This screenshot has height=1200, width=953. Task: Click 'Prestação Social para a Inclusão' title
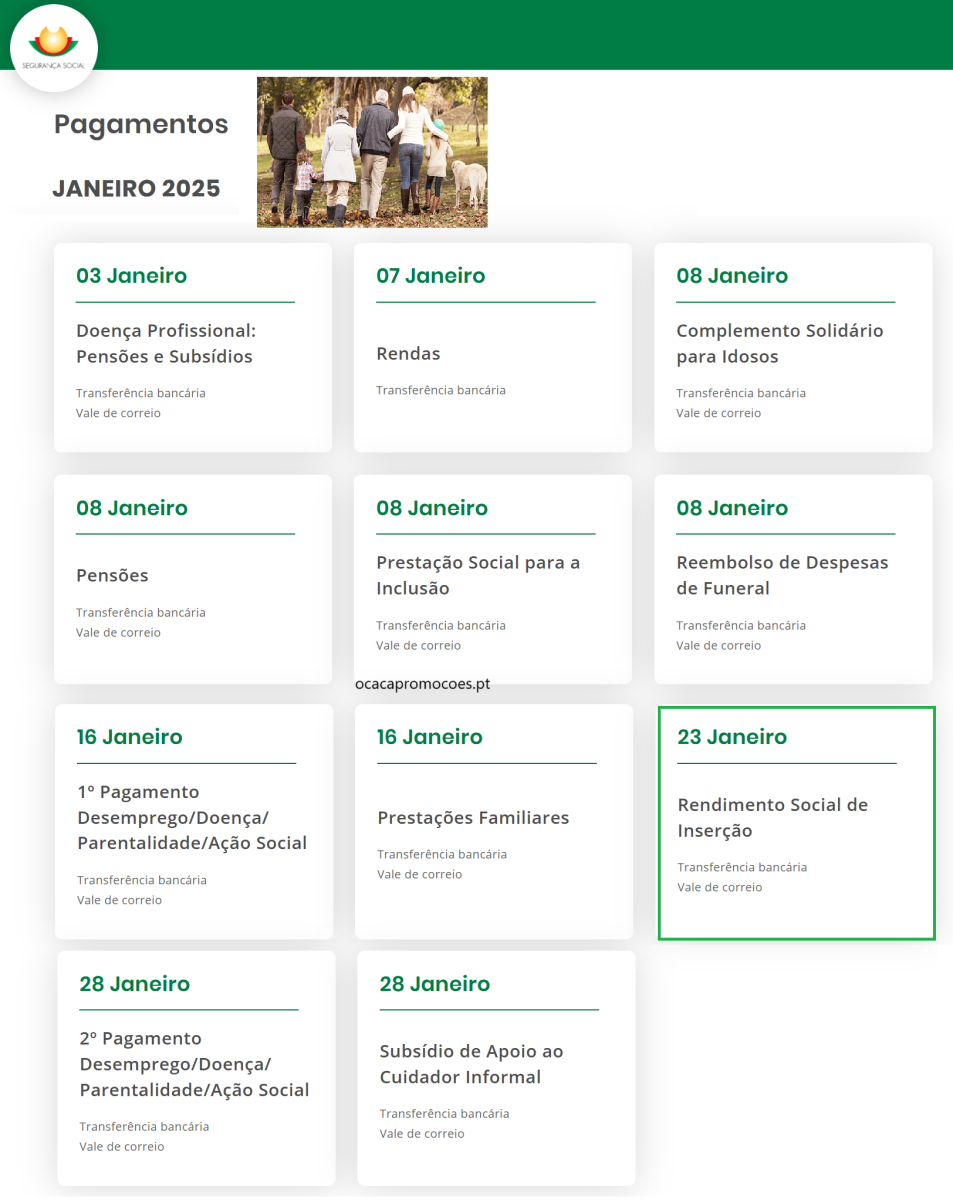[478, 575]
